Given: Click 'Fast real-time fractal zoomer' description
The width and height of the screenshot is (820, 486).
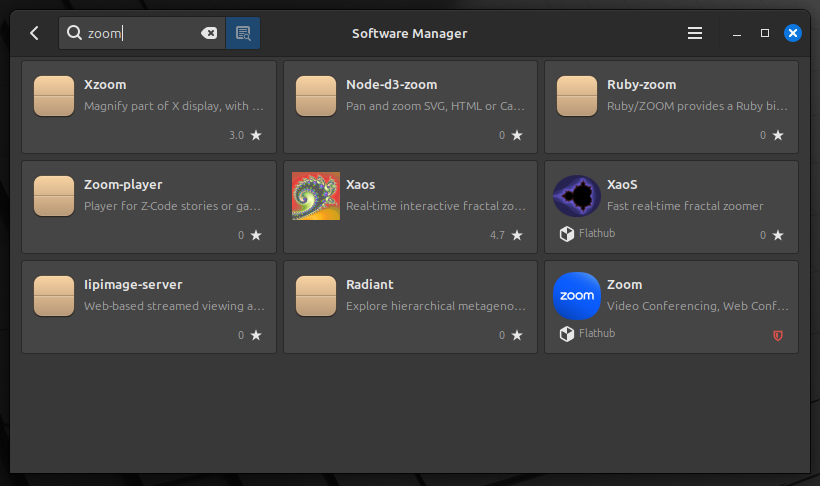Looking at the screenshot, I should (685, 206).
